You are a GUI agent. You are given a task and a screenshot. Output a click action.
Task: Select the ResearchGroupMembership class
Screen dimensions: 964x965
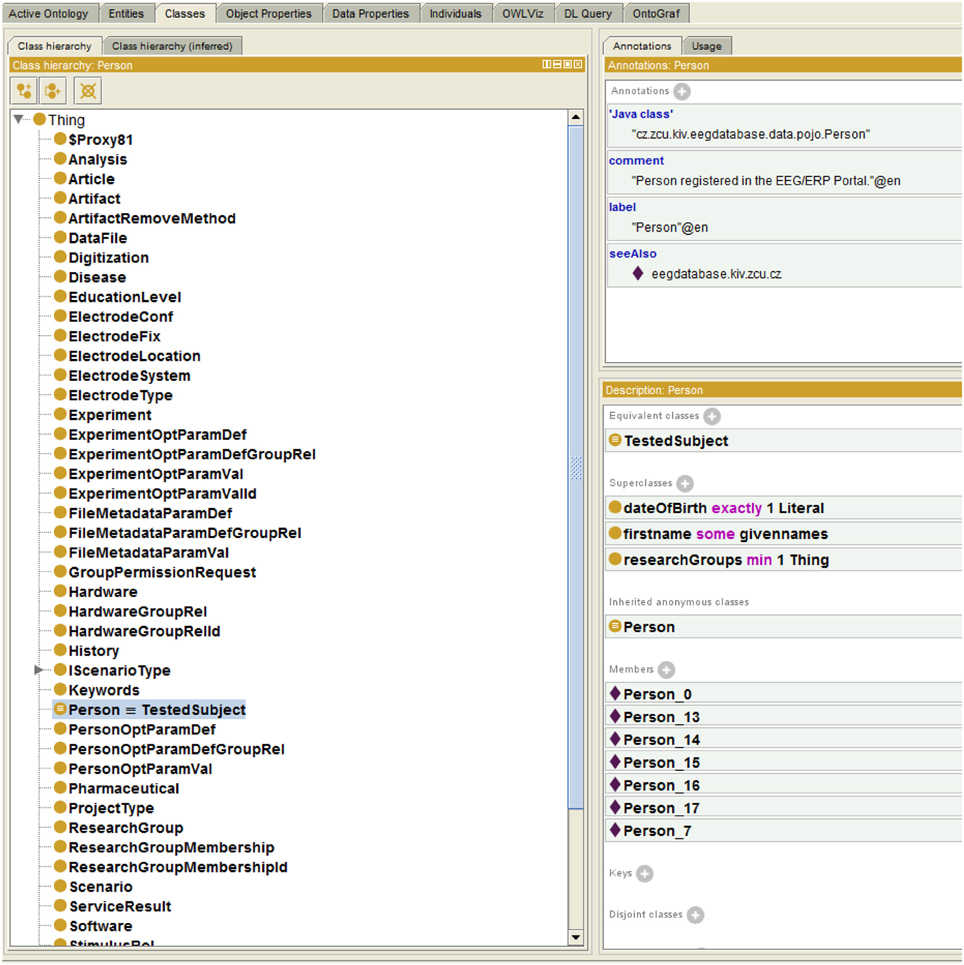[171, 847]
